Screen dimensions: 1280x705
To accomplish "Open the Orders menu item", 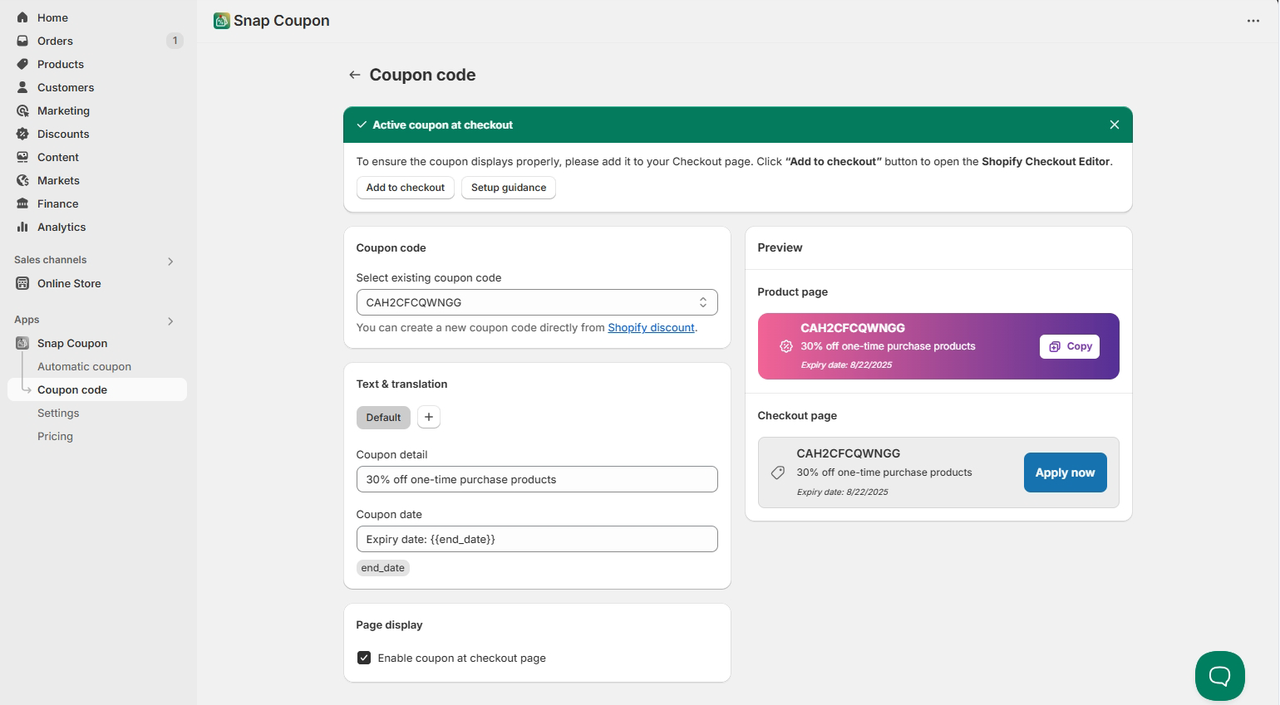I will click(55, 41).
